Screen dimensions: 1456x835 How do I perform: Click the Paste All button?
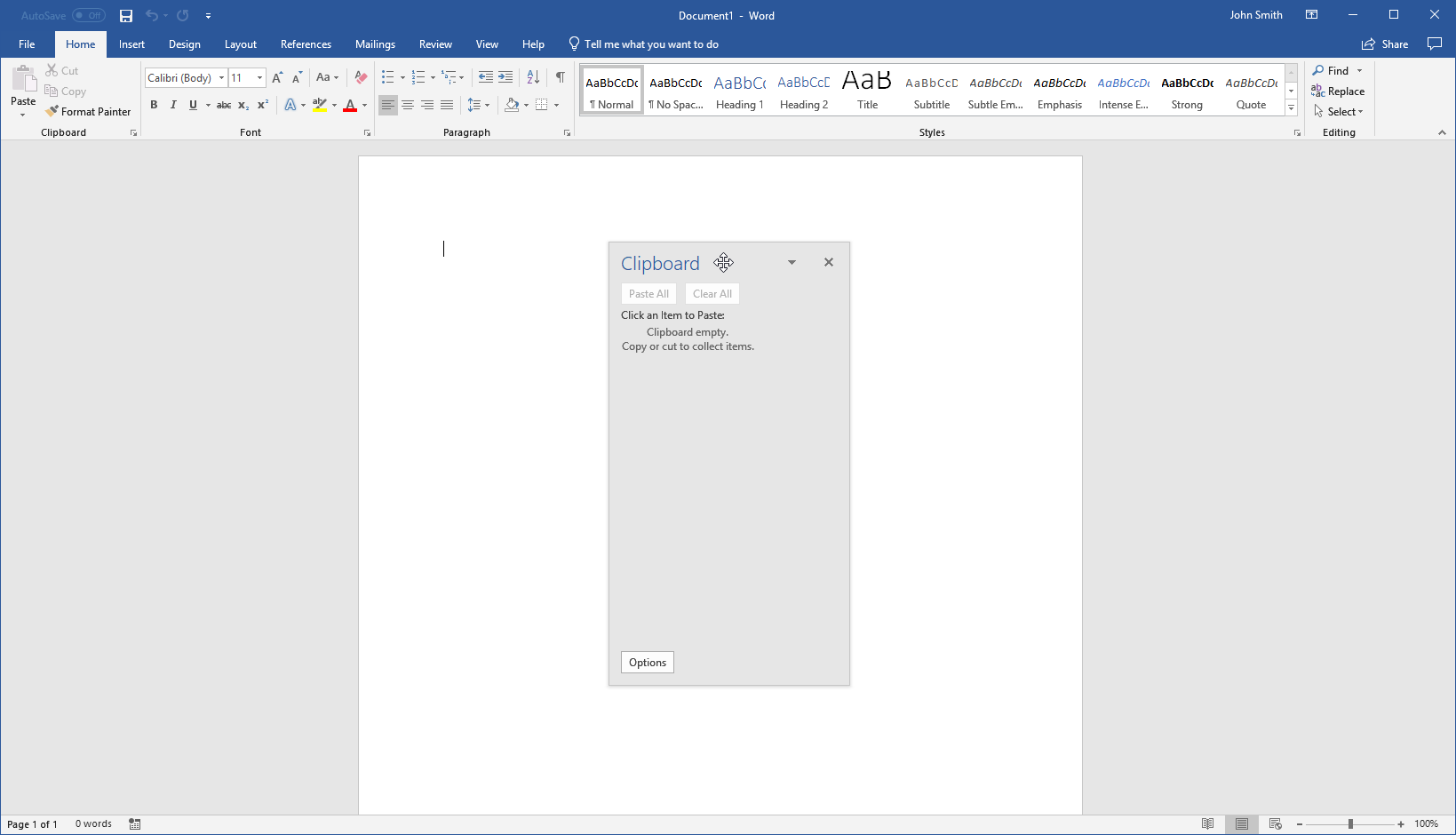pyautogui.click(x=648, y=294)
